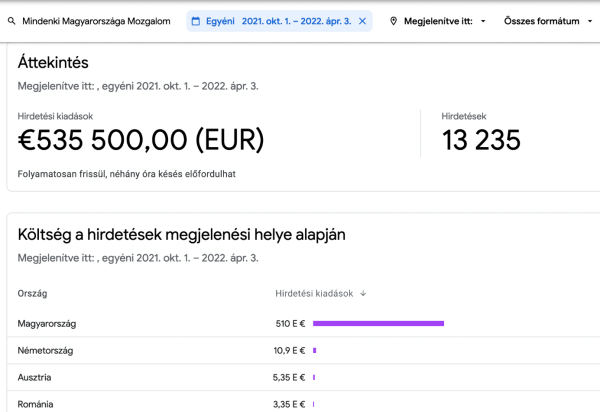Click the 'Hirdetések' label
The height and width of the screenshot is (412, 600).
(x=464, y=116)
